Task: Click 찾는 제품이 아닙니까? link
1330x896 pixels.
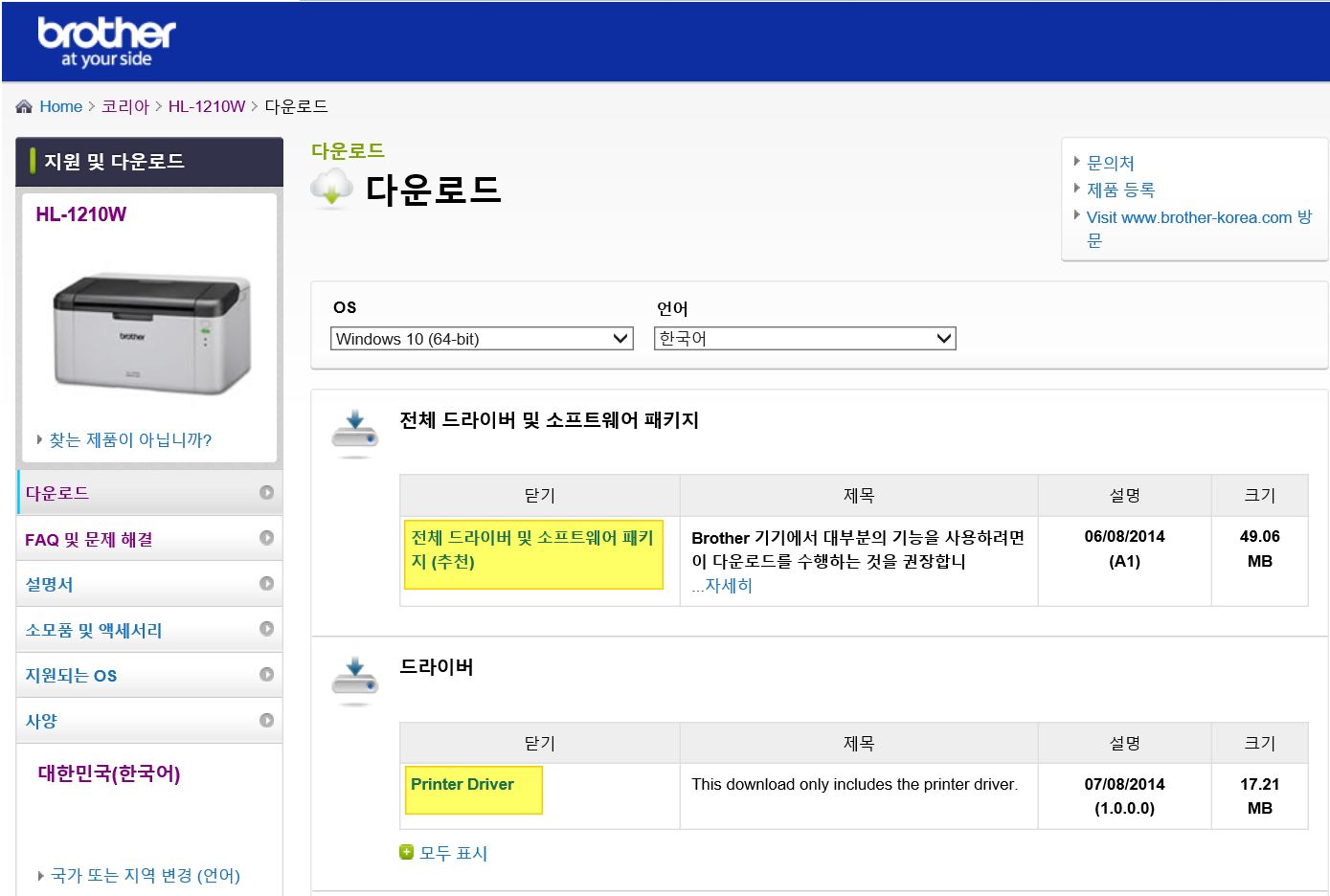Action: (130, 439)
